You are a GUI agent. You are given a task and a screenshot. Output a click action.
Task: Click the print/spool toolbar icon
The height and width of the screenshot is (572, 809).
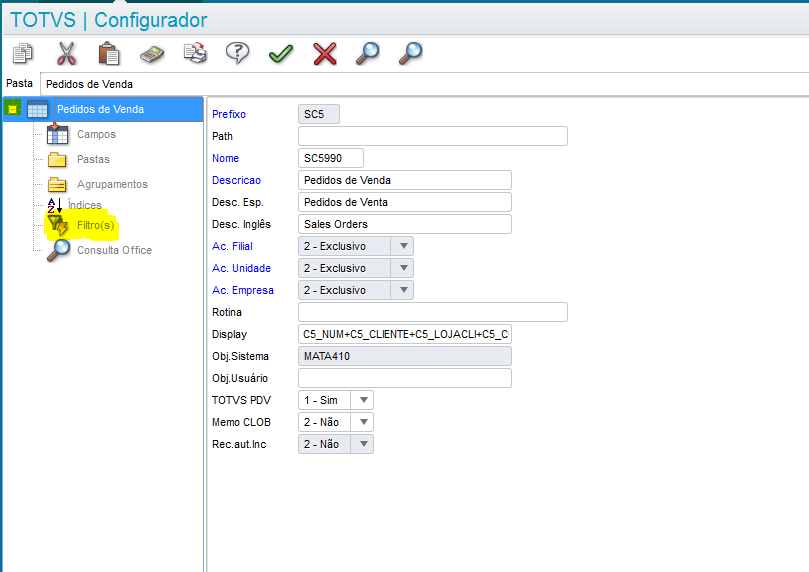point(196,53)
